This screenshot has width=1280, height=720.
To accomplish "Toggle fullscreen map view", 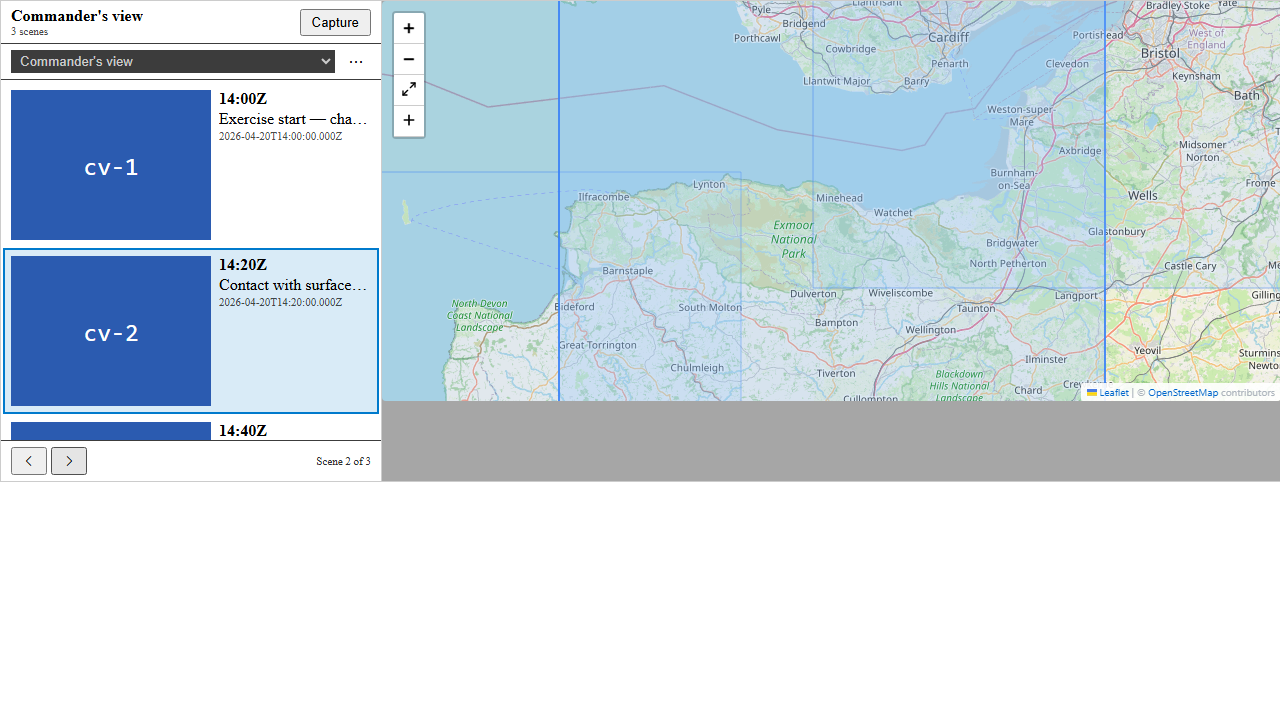I will (408, 90).
